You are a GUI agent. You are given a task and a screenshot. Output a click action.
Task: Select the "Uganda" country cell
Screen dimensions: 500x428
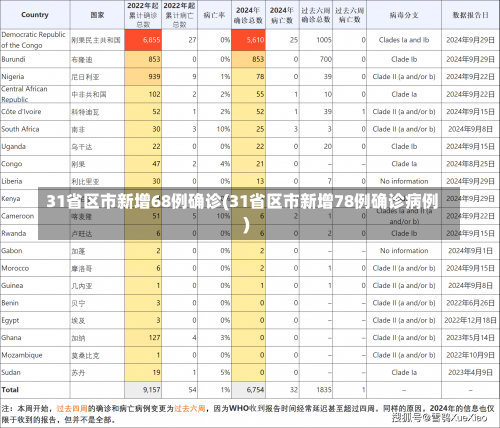click(x=35, y=146)
